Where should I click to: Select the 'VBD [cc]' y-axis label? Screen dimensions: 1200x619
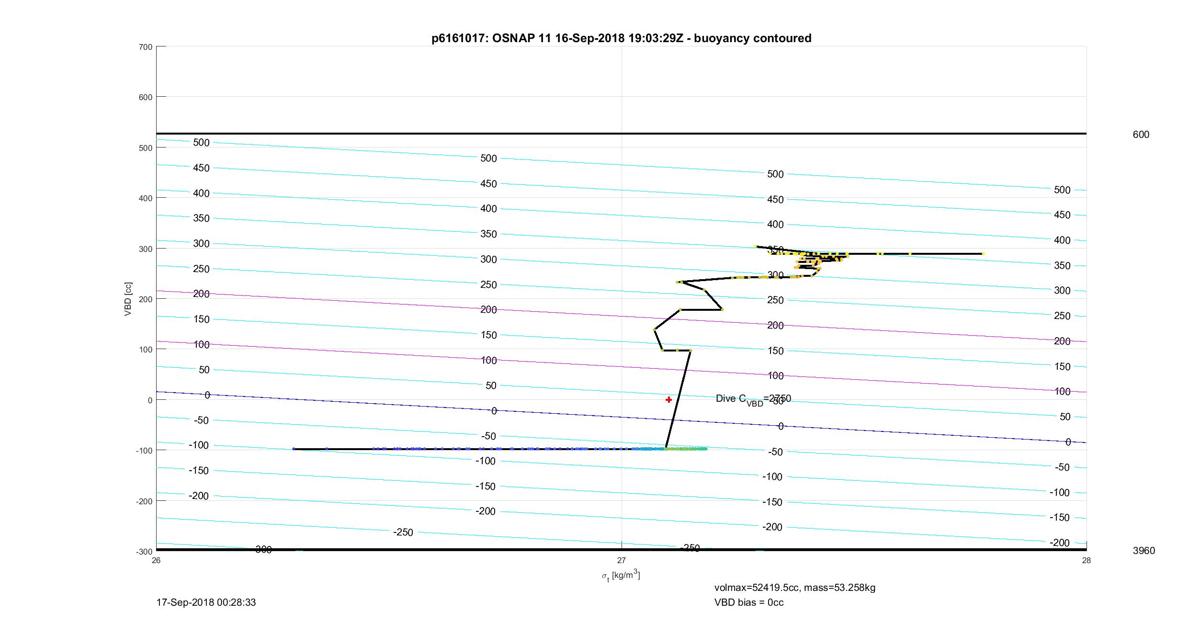coord(129,299)
